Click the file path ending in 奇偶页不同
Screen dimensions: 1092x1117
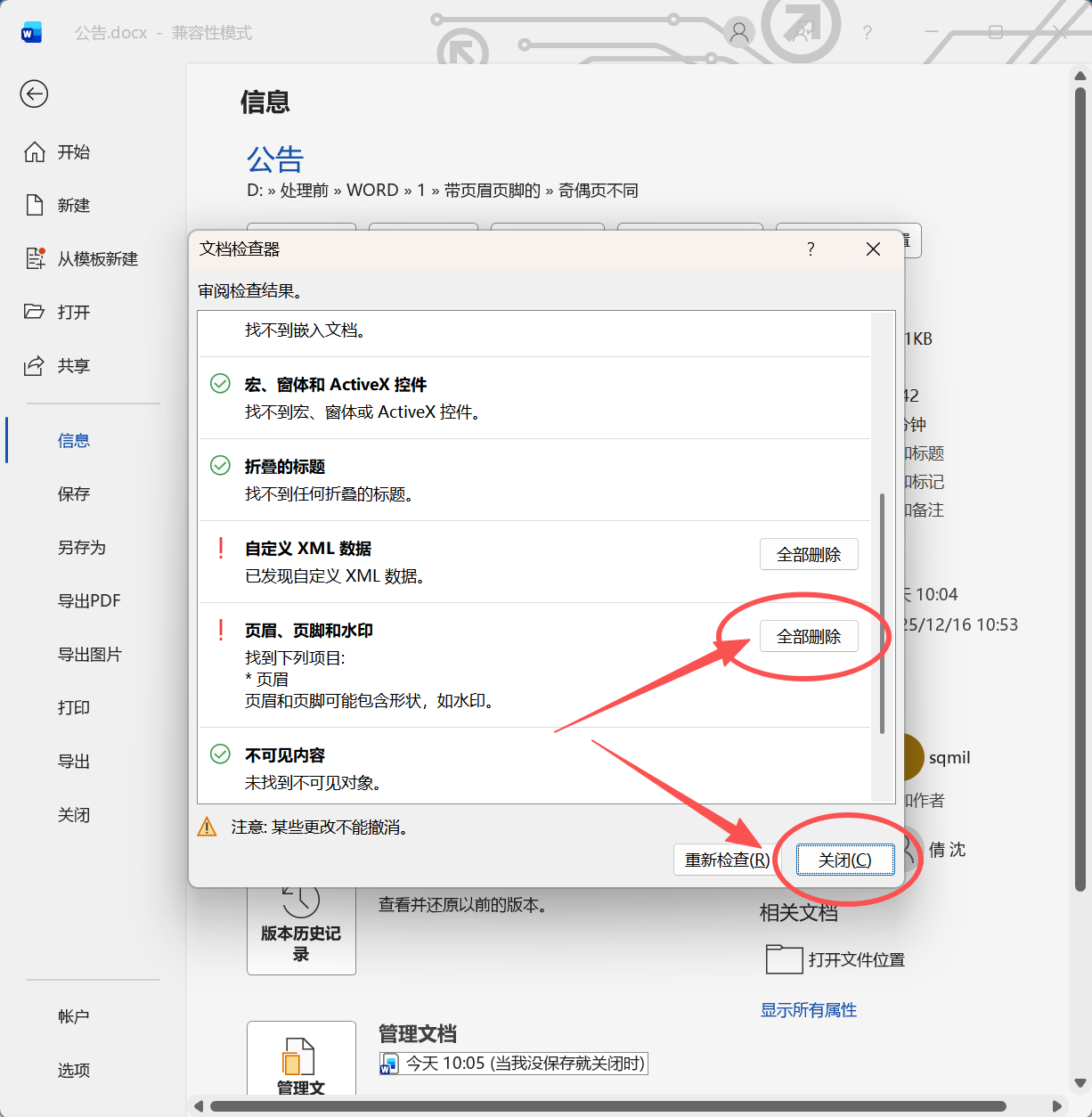pyautogui.click(x=443, y=190)
